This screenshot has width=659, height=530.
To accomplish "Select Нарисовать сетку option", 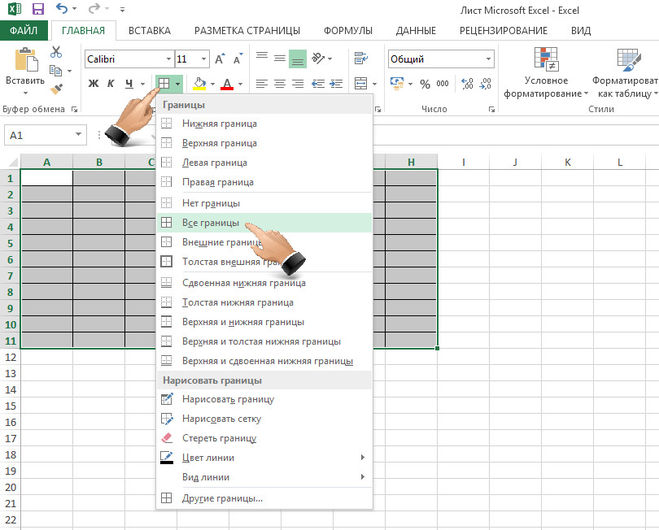I will (264, 419).
